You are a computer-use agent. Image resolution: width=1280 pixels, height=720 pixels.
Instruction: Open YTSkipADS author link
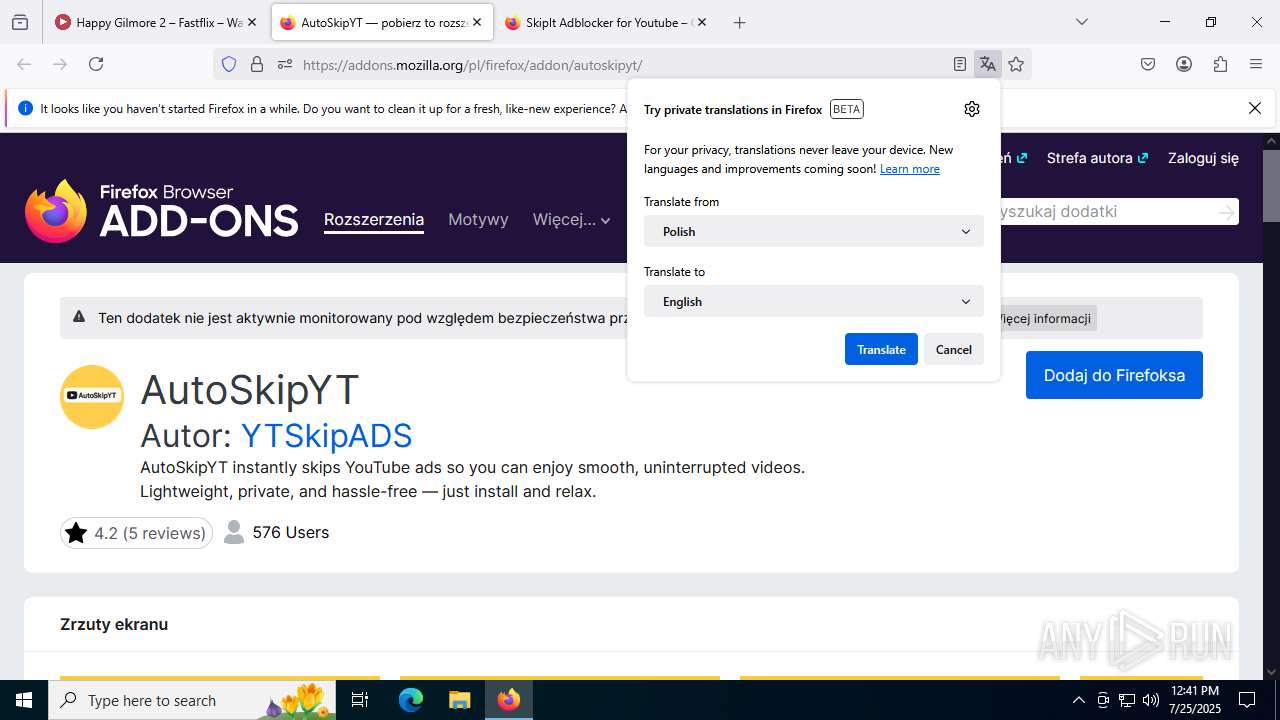tap(326, 436)
